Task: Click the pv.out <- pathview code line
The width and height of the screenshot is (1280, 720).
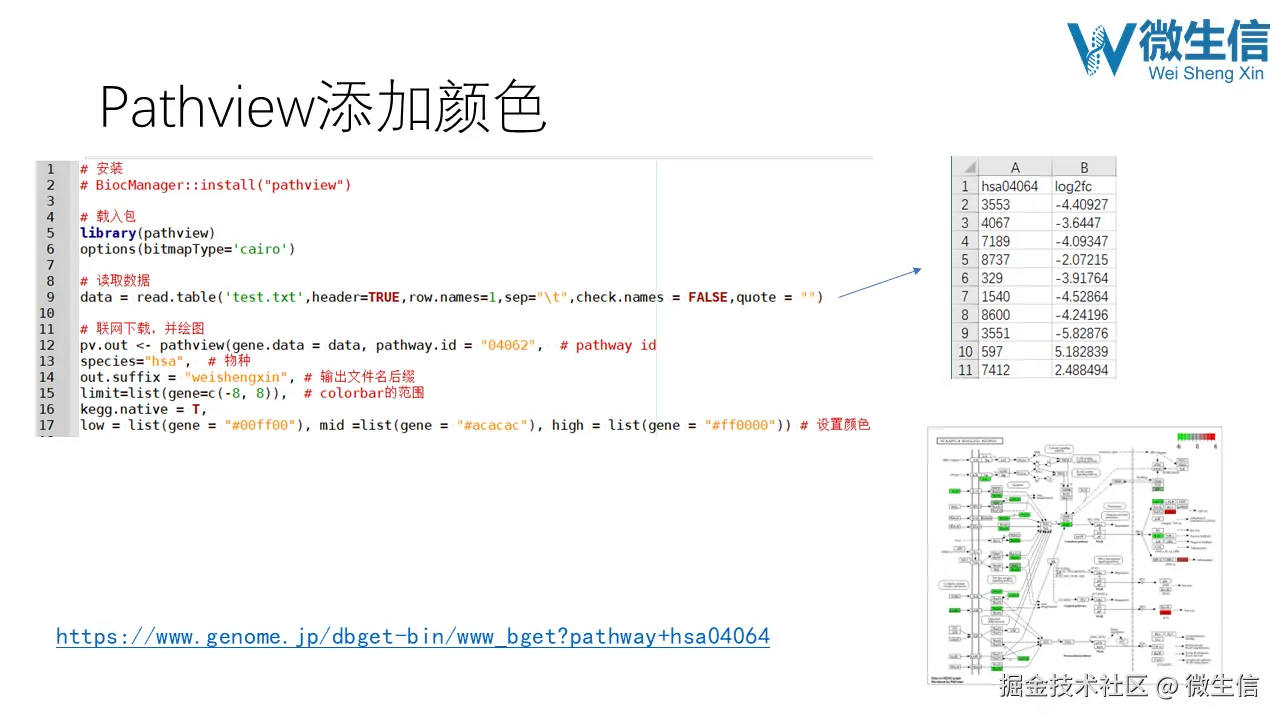Action: [368, 345]
